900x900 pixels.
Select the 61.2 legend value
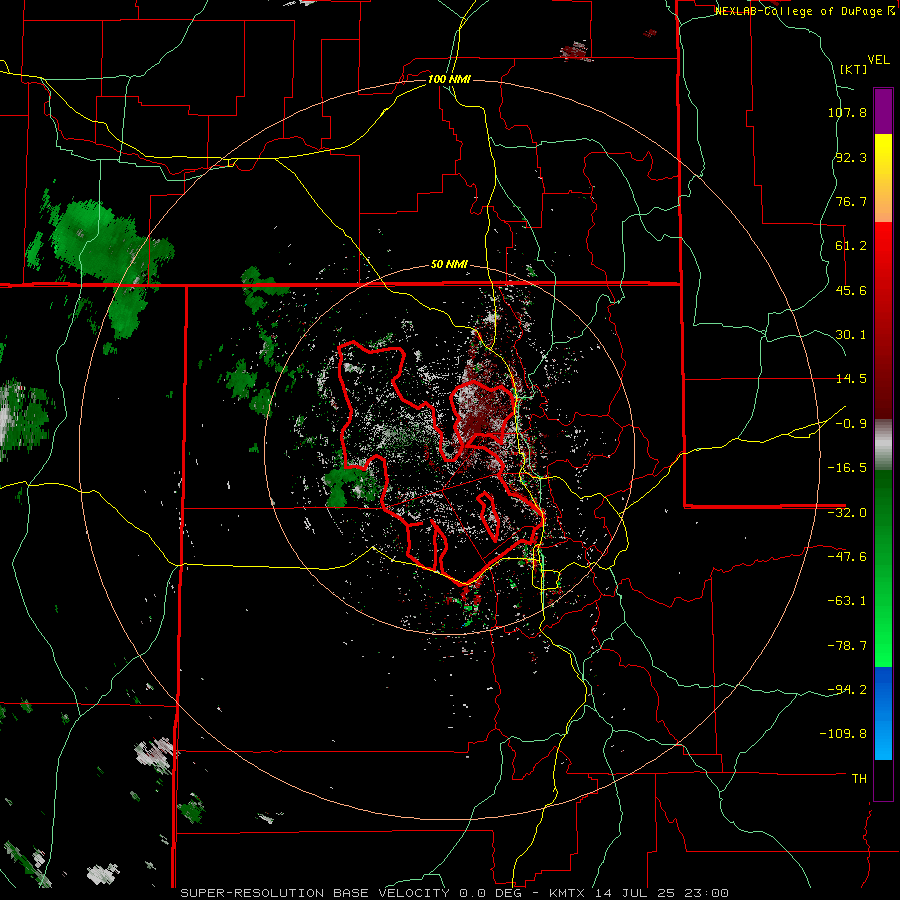click(851, 246)
